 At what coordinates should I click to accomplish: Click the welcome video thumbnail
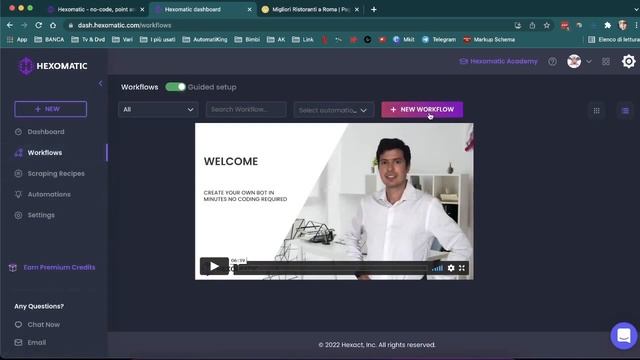click(x=334, y=201)
